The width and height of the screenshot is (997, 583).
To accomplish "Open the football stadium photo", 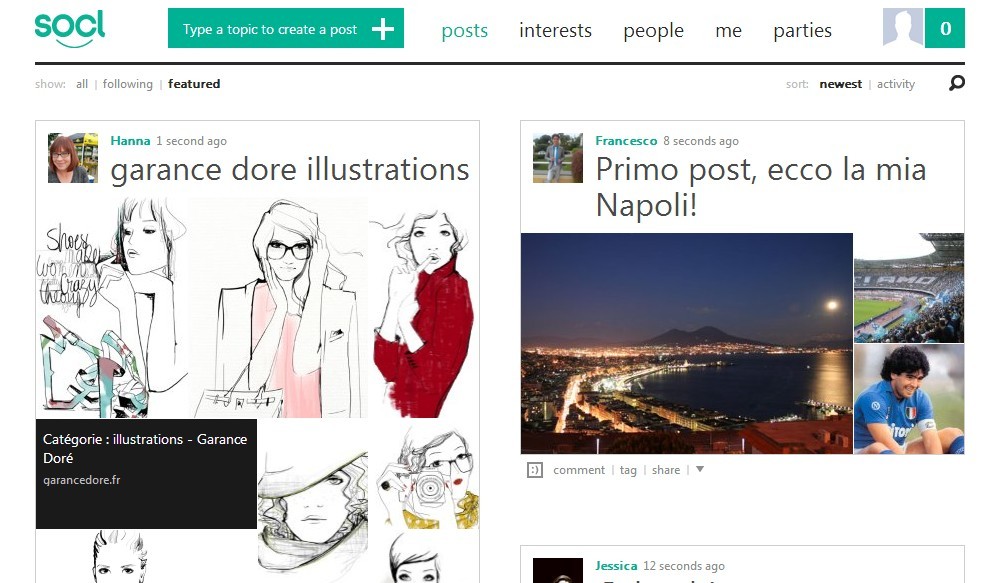I will click(909, 288).
